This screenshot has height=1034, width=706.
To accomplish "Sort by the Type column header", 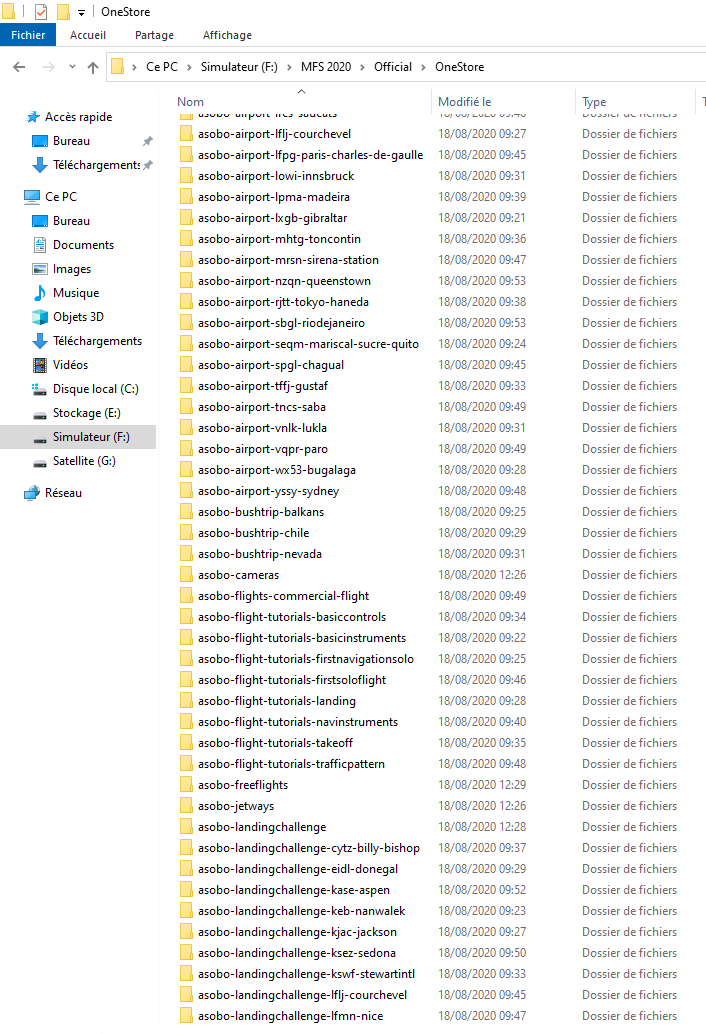I will pos(594,102).
